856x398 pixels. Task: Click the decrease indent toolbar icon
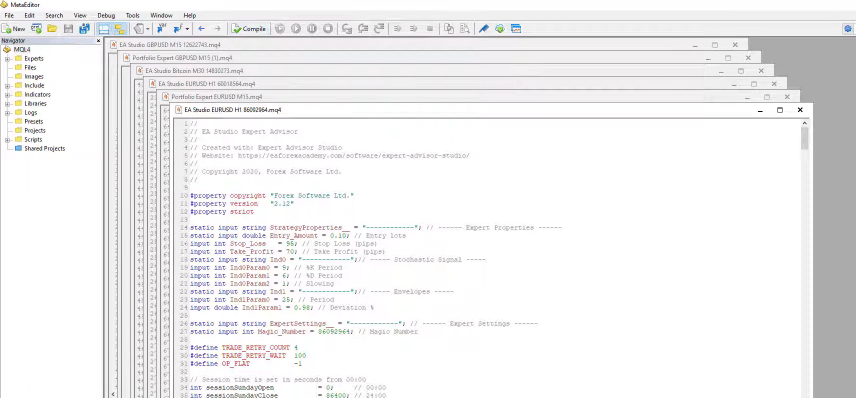(x=414, y=29)
